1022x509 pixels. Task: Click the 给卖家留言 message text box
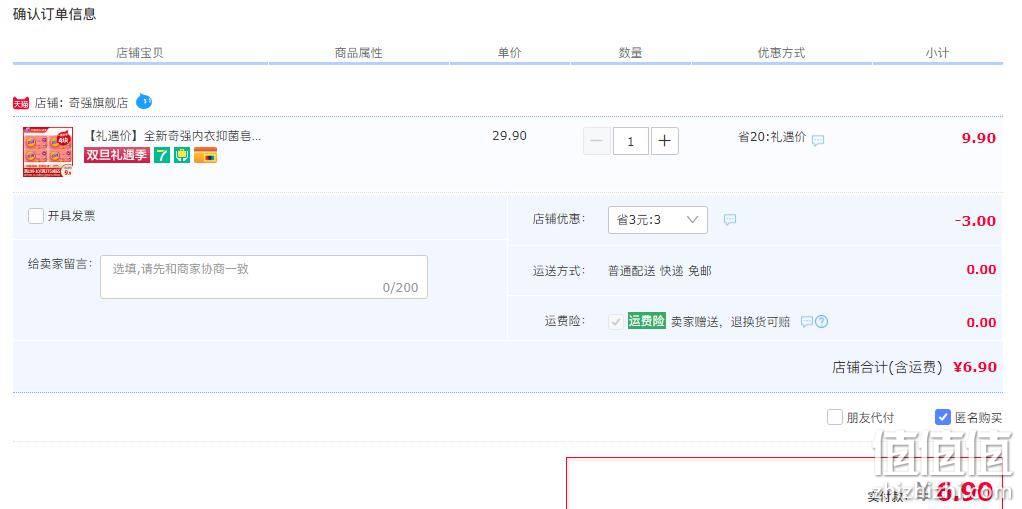point(264,277)
